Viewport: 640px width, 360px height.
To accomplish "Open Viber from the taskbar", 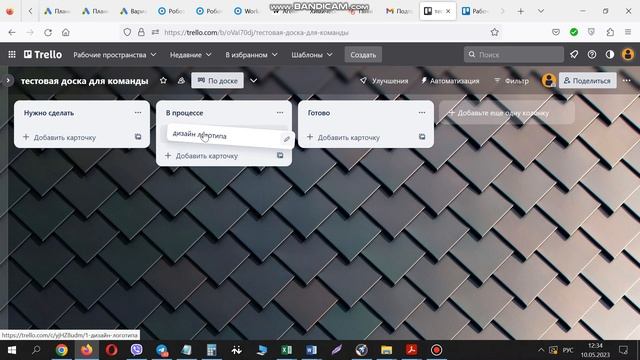I will pos(137,350).
